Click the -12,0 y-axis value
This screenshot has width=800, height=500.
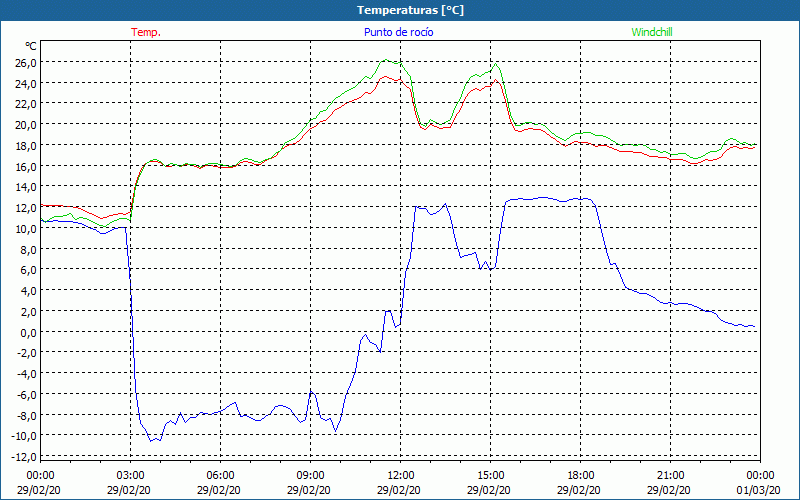point(26,457)
